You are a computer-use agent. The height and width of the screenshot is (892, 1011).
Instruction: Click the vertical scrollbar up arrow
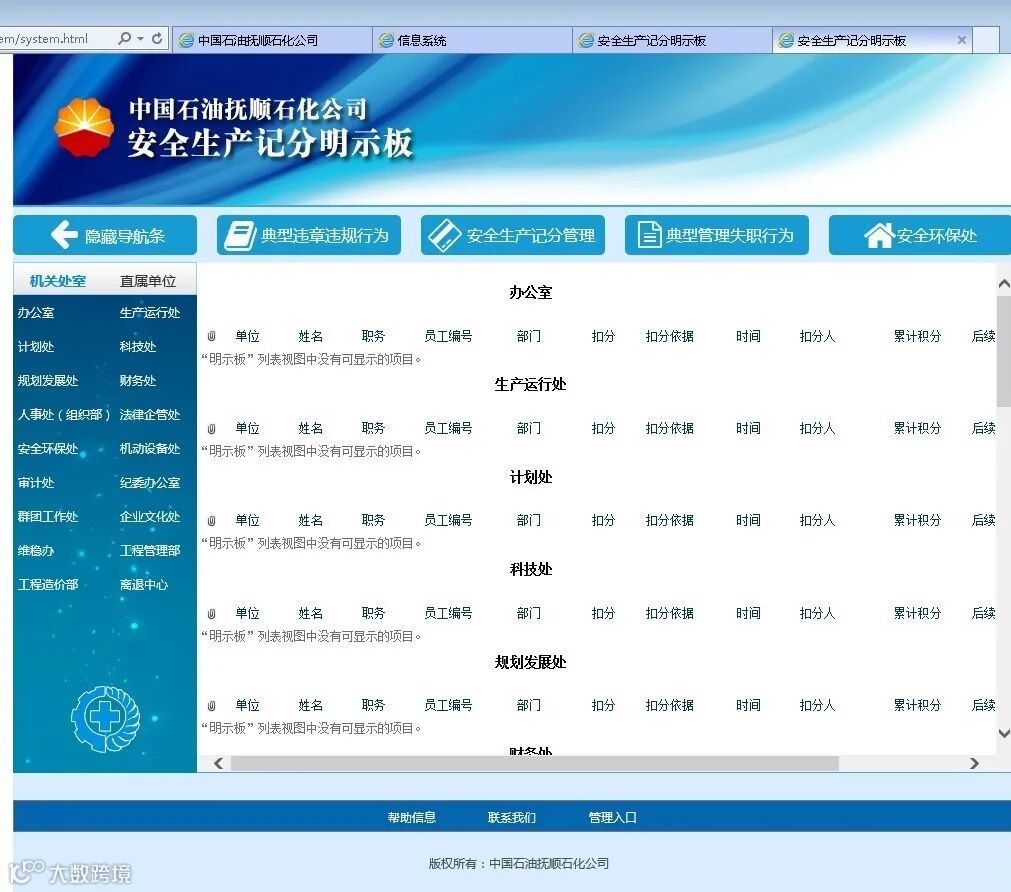[1004, 283]
